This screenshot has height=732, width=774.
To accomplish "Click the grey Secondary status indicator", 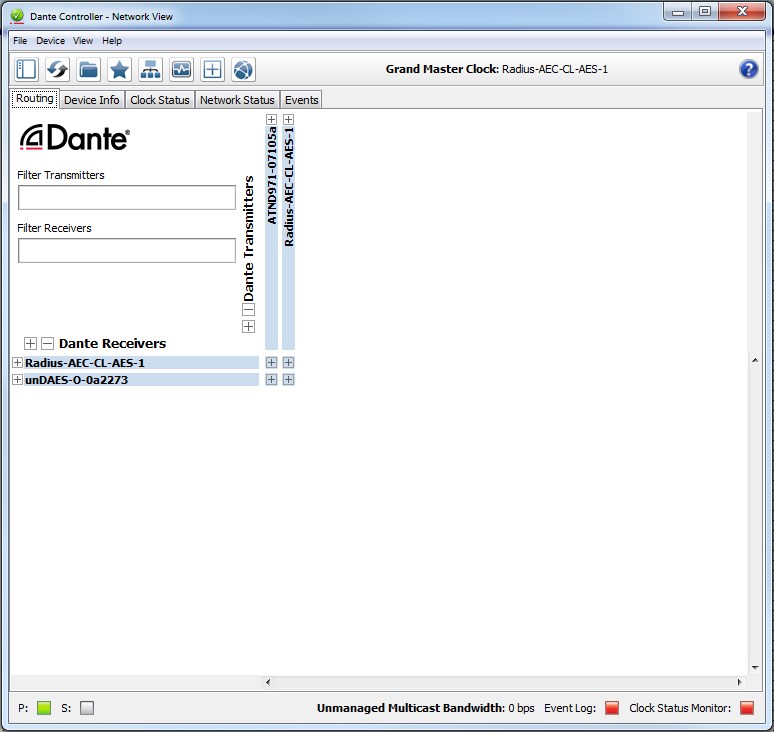I will tap(87, 708).
